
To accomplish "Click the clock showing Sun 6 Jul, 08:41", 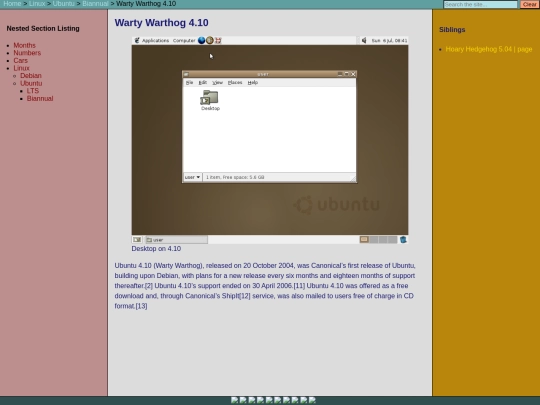I will pos(389,41).
